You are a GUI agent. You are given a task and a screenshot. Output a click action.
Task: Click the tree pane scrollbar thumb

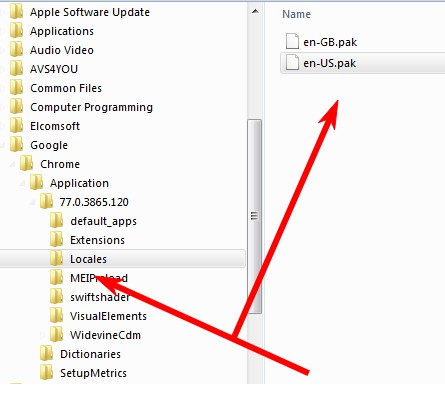click(255, 216)
